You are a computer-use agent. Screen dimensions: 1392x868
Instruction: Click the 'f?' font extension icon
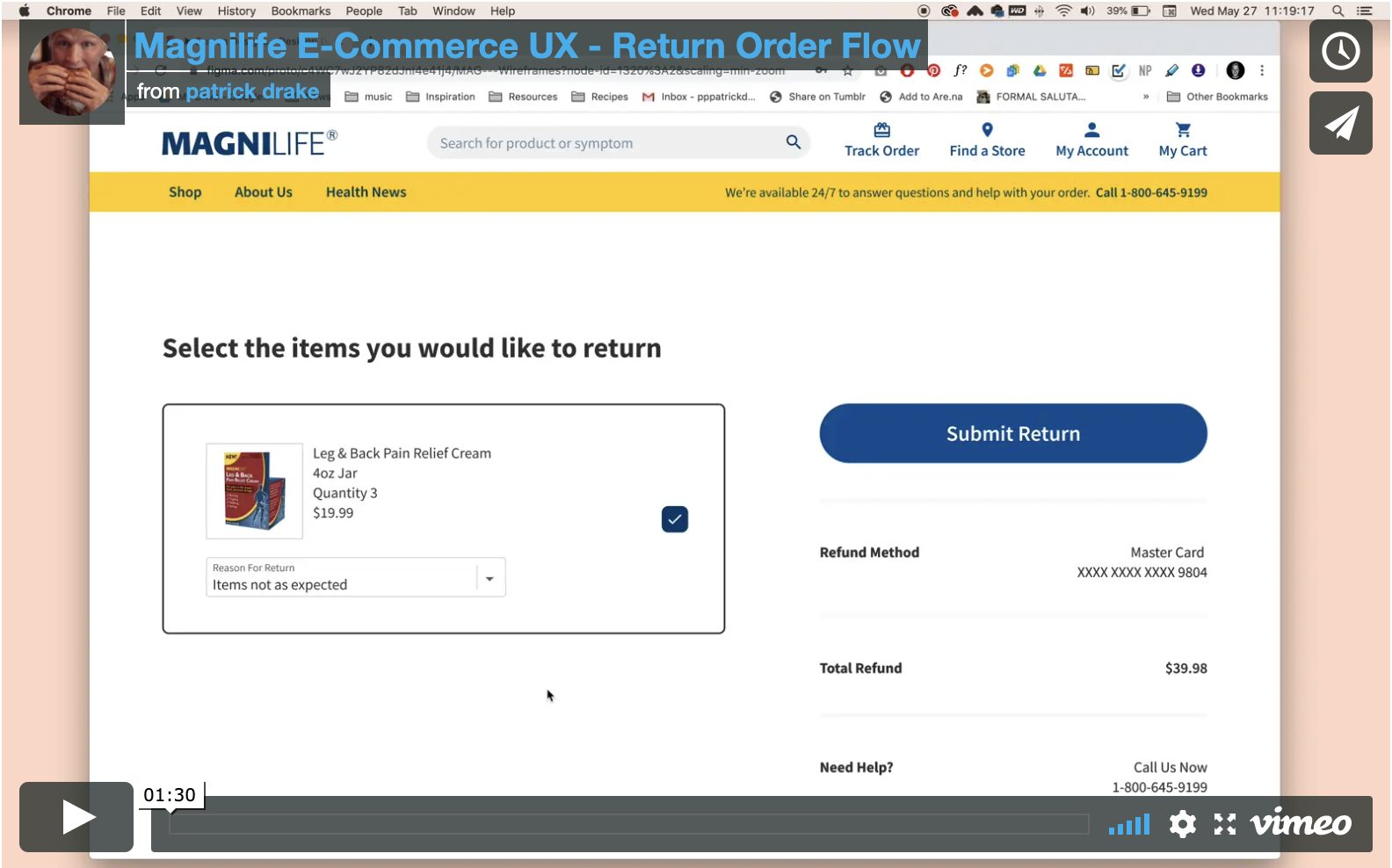[960, 70]
